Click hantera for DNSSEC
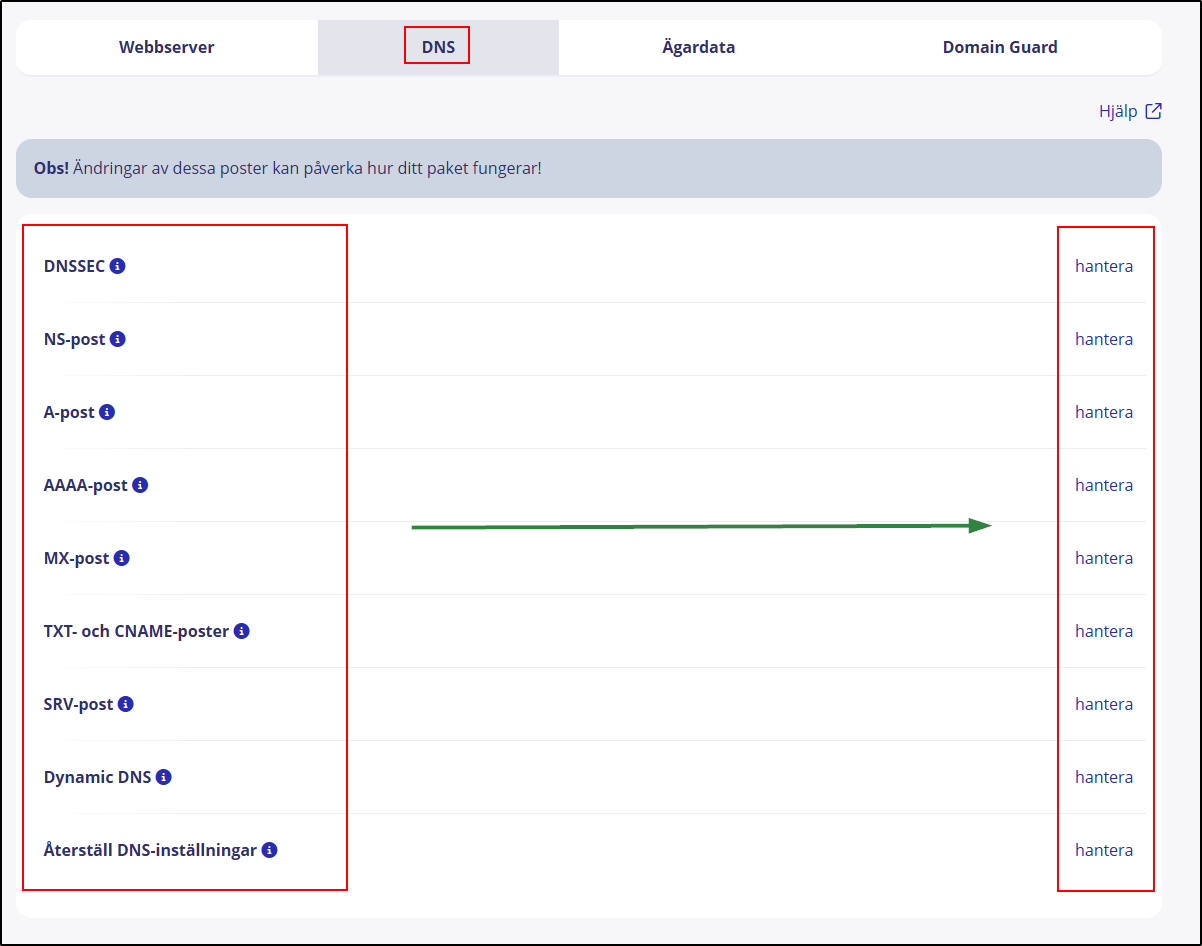The width and height of the screenshot is (1202, 946). point(1104,266)
